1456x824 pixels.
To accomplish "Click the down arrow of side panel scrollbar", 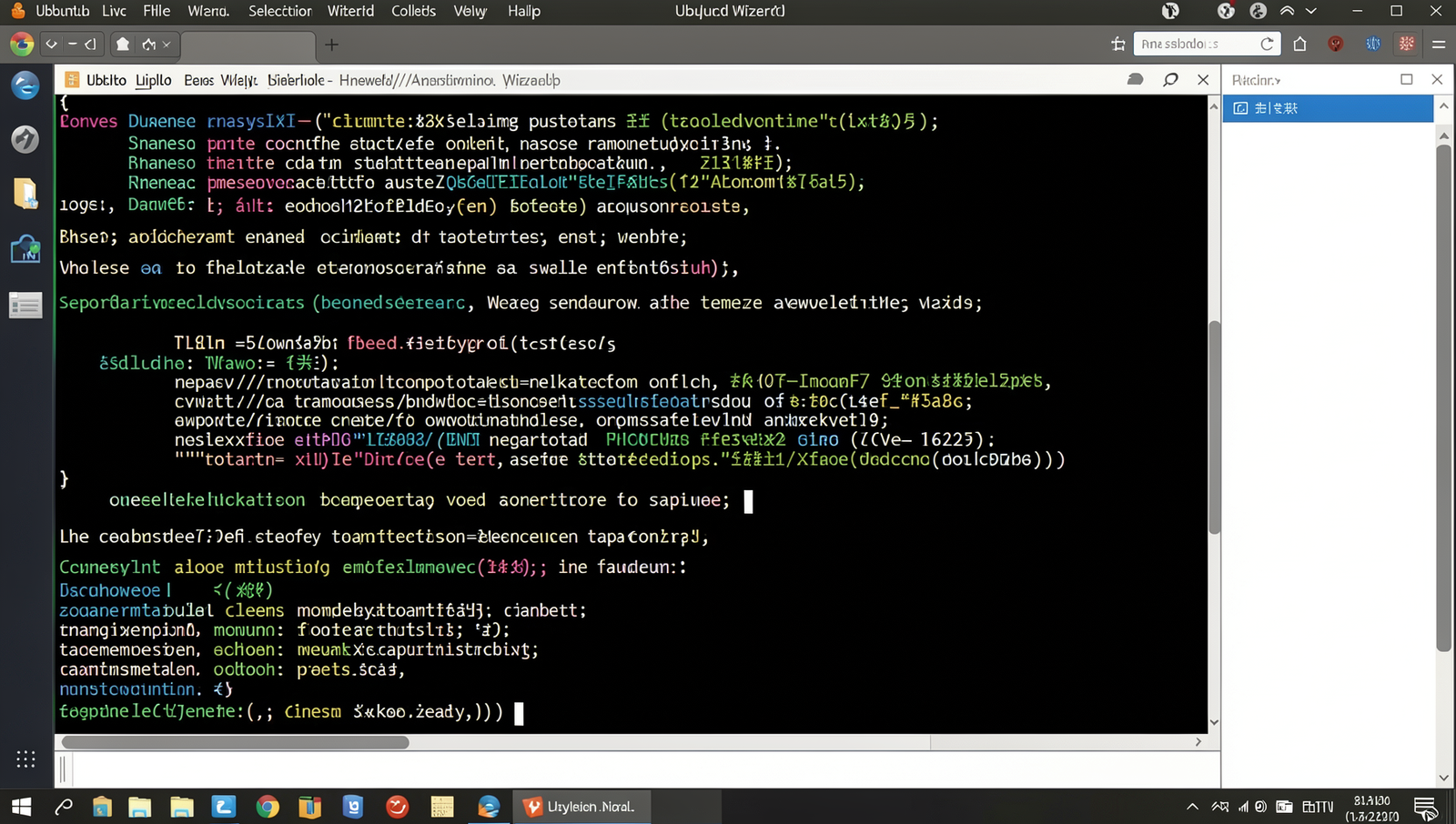I will tap(1444, 778).
